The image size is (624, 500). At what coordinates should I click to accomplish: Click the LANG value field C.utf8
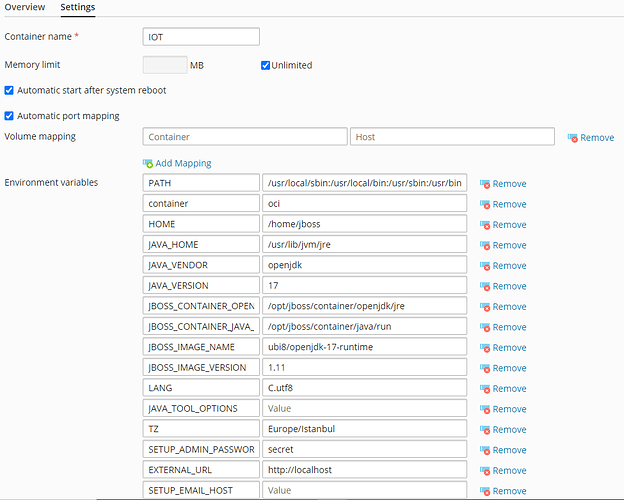[365, 388]
